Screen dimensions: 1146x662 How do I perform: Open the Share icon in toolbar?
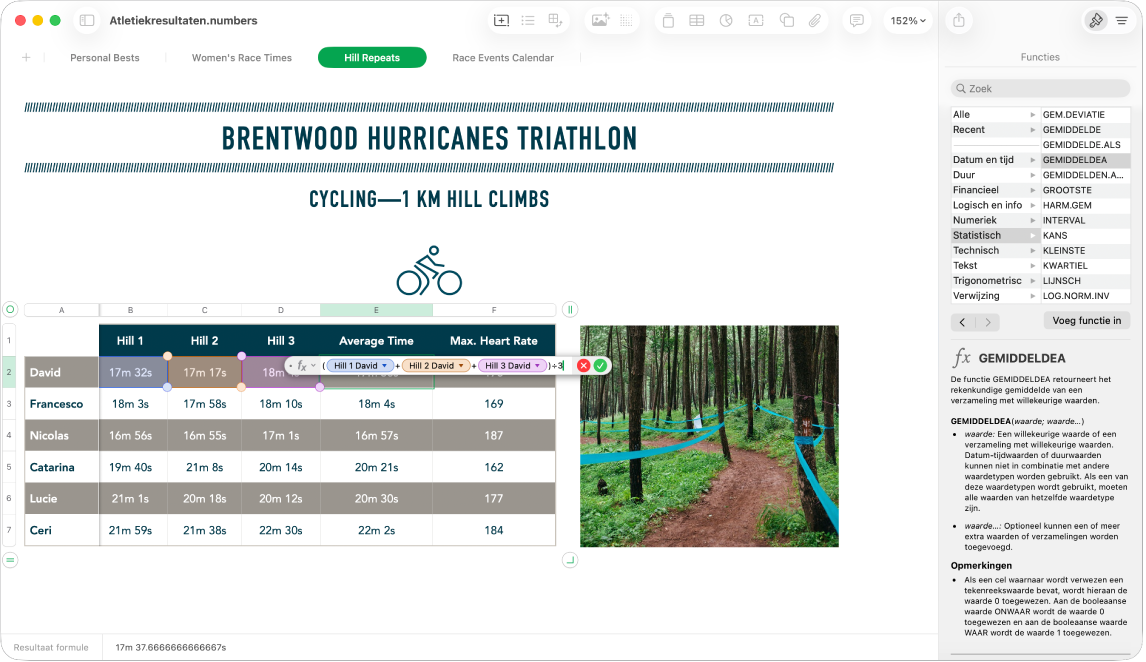tap(959, 20)
